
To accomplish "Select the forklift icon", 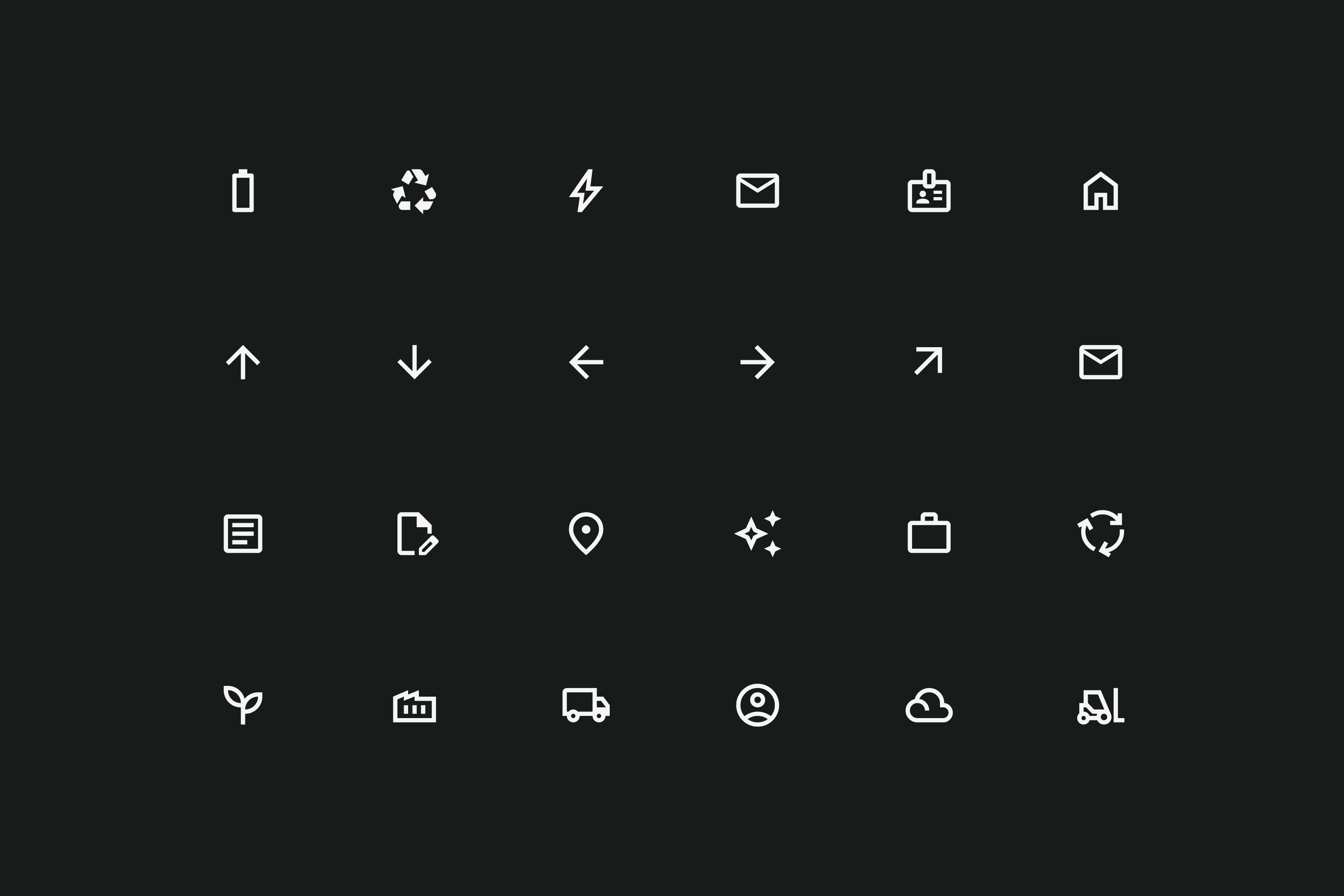I will 1100,706.
